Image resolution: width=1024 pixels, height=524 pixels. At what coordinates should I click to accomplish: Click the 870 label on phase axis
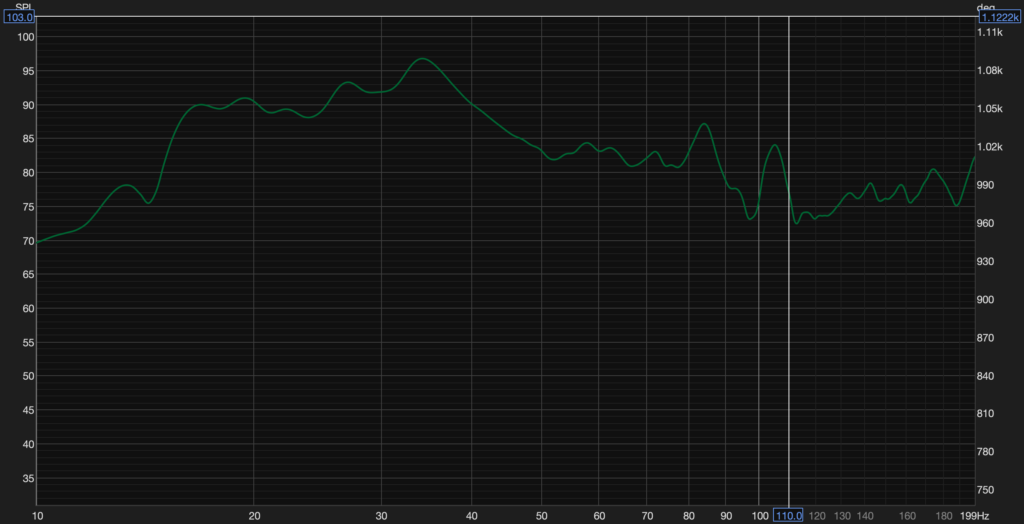(987, 338)
